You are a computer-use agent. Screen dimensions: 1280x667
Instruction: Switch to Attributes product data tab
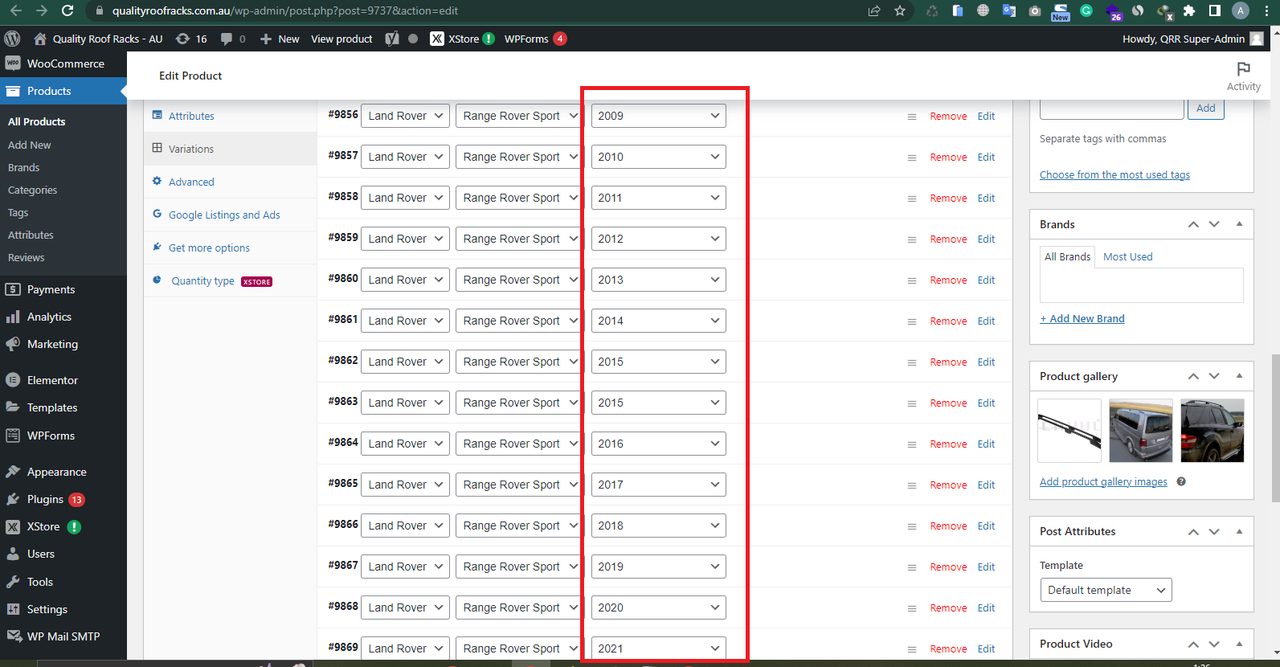coord(230,116)
